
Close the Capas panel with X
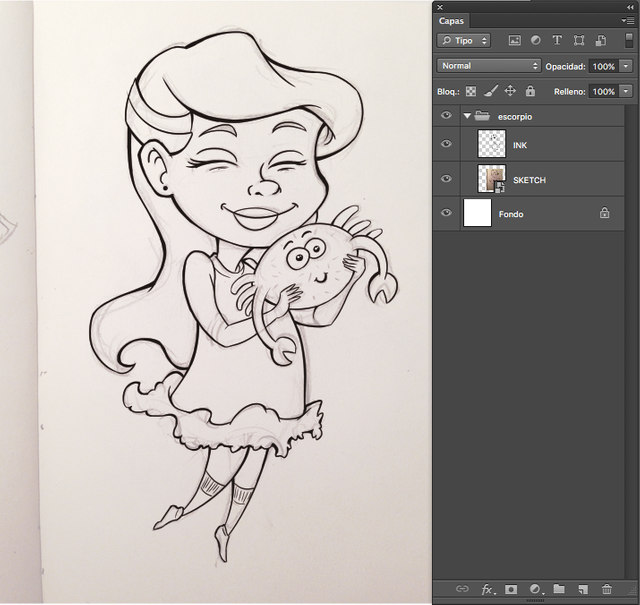(x=440, y=7)
